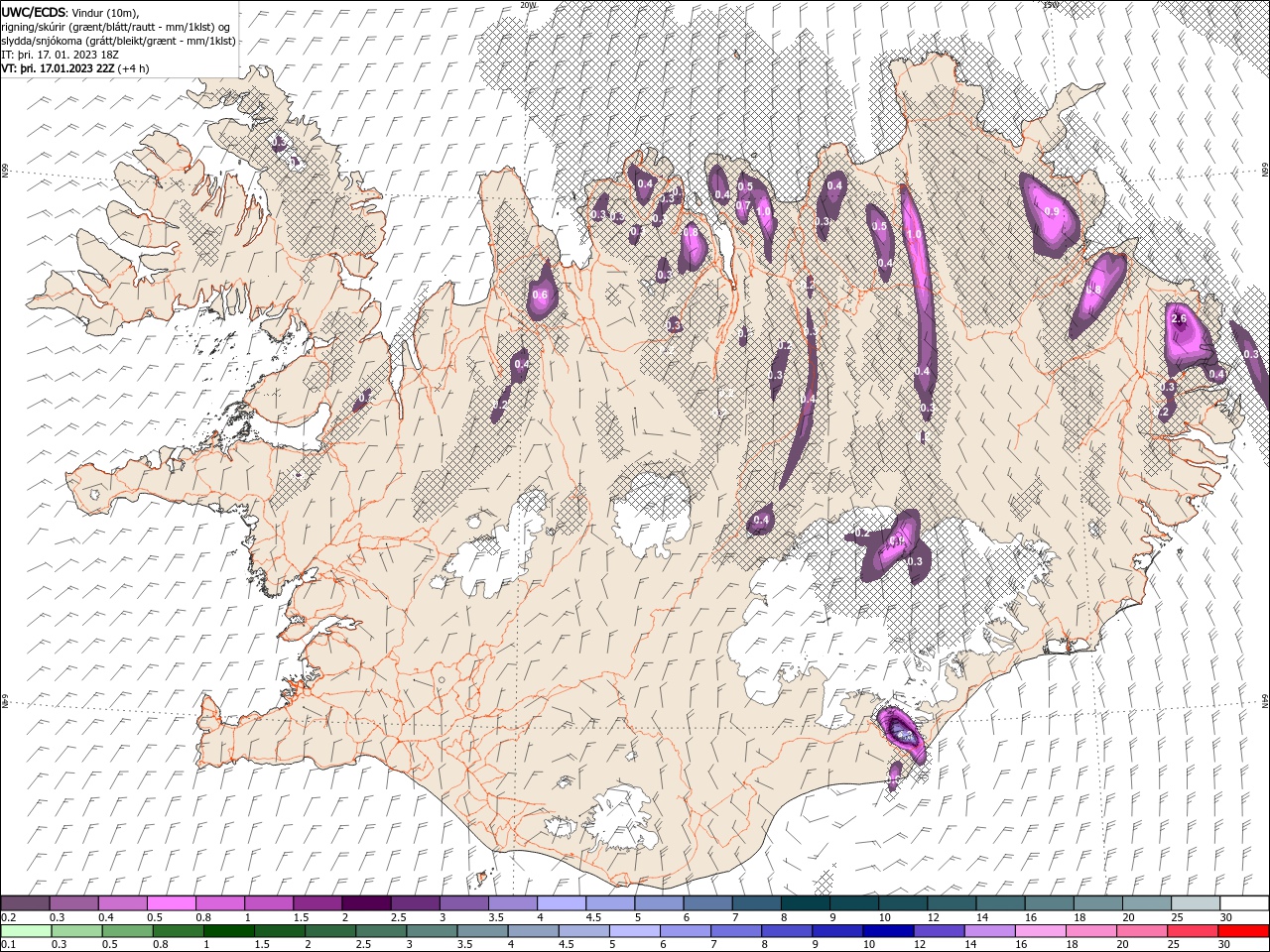1270x952 pixels.
Task: Click the 0.9 precipitation value in the northeast
Action: coord(1052,211)
